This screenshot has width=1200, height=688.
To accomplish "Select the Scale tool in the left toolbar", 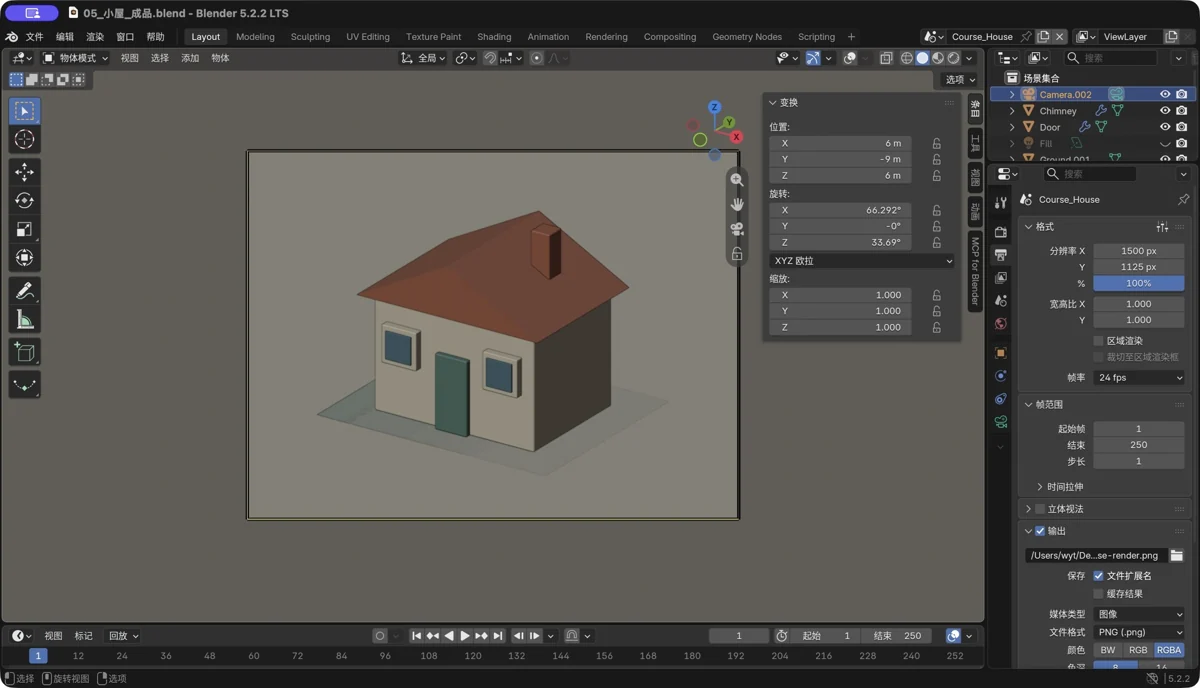I will (25, 229).
